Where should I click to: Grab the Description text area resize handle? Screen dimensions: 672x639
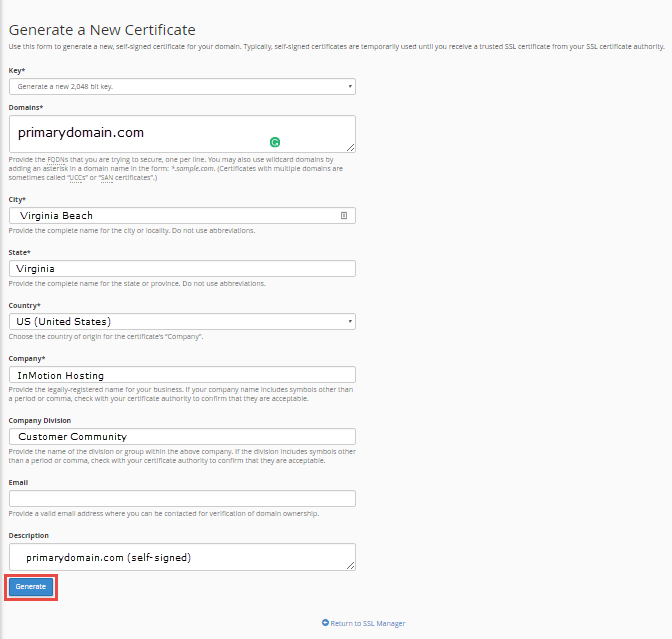tap(351, 566)
